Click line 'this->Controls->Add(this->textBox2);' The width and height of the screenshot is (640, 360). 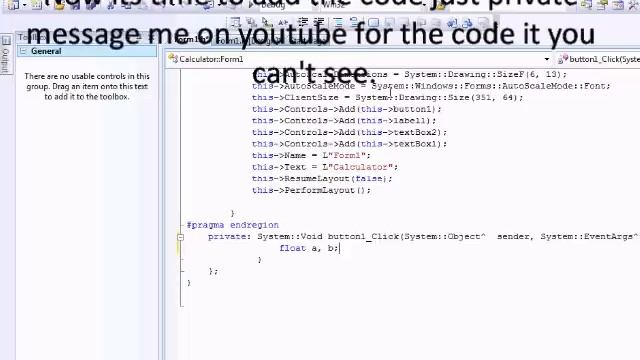[x=349, y=132]
